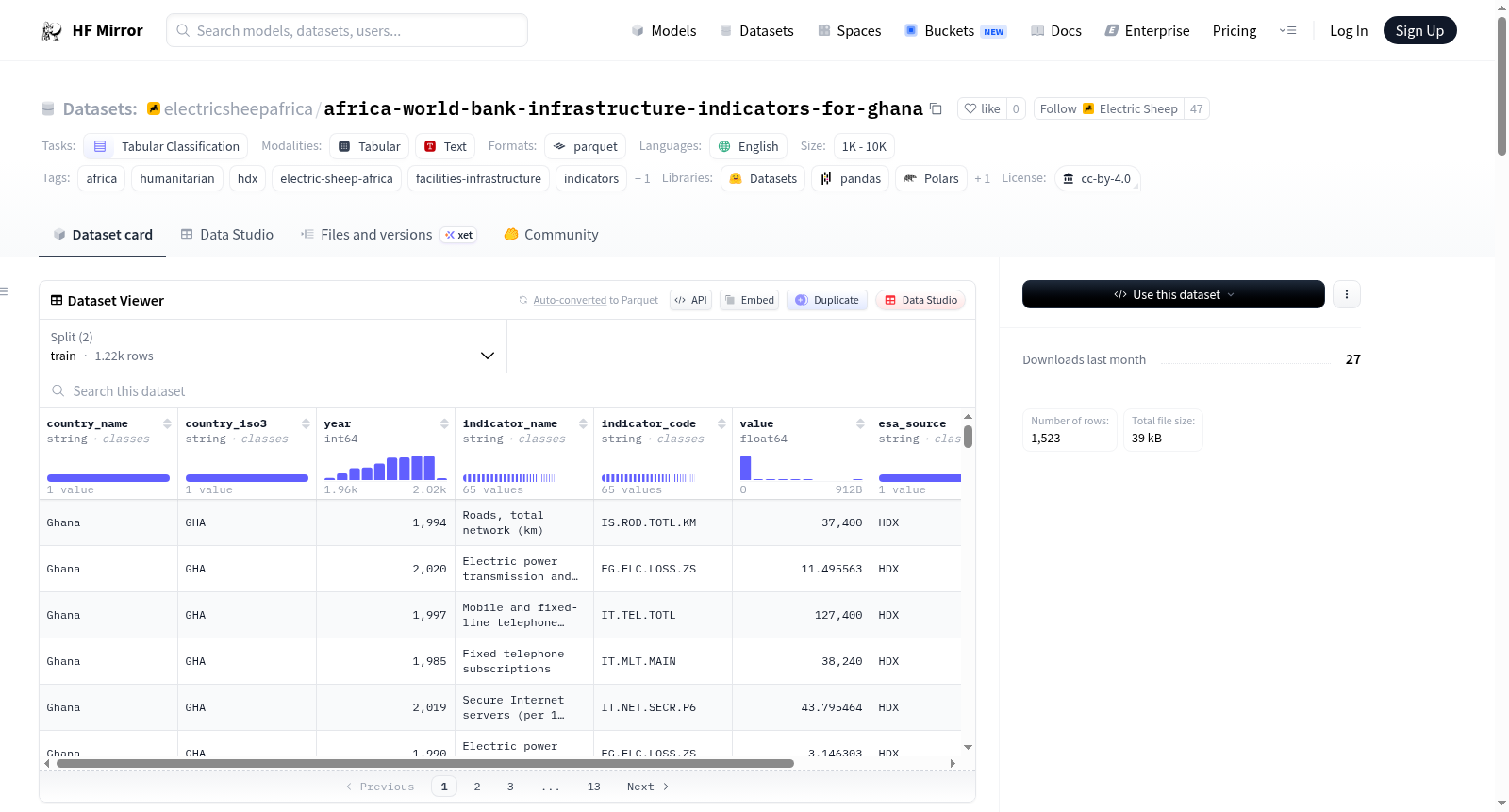Sort by country_iso3 column sort icon
This screenshot has width=1509, height=812.
click(306, 423)
